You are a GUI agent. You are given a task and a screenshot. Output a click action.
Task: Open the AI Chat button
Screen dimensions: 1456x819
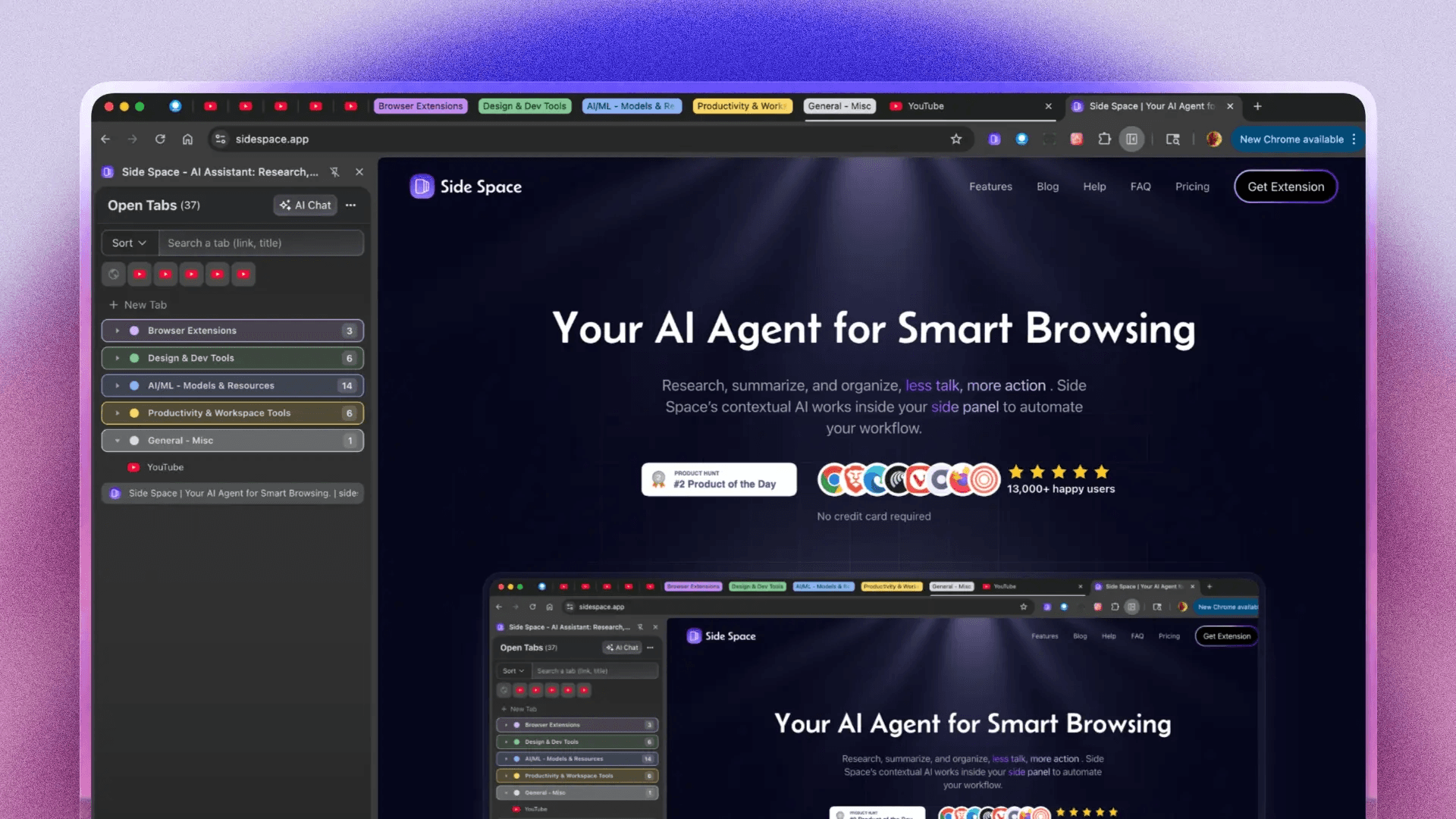pyautogui.click(x=305, y=206)
